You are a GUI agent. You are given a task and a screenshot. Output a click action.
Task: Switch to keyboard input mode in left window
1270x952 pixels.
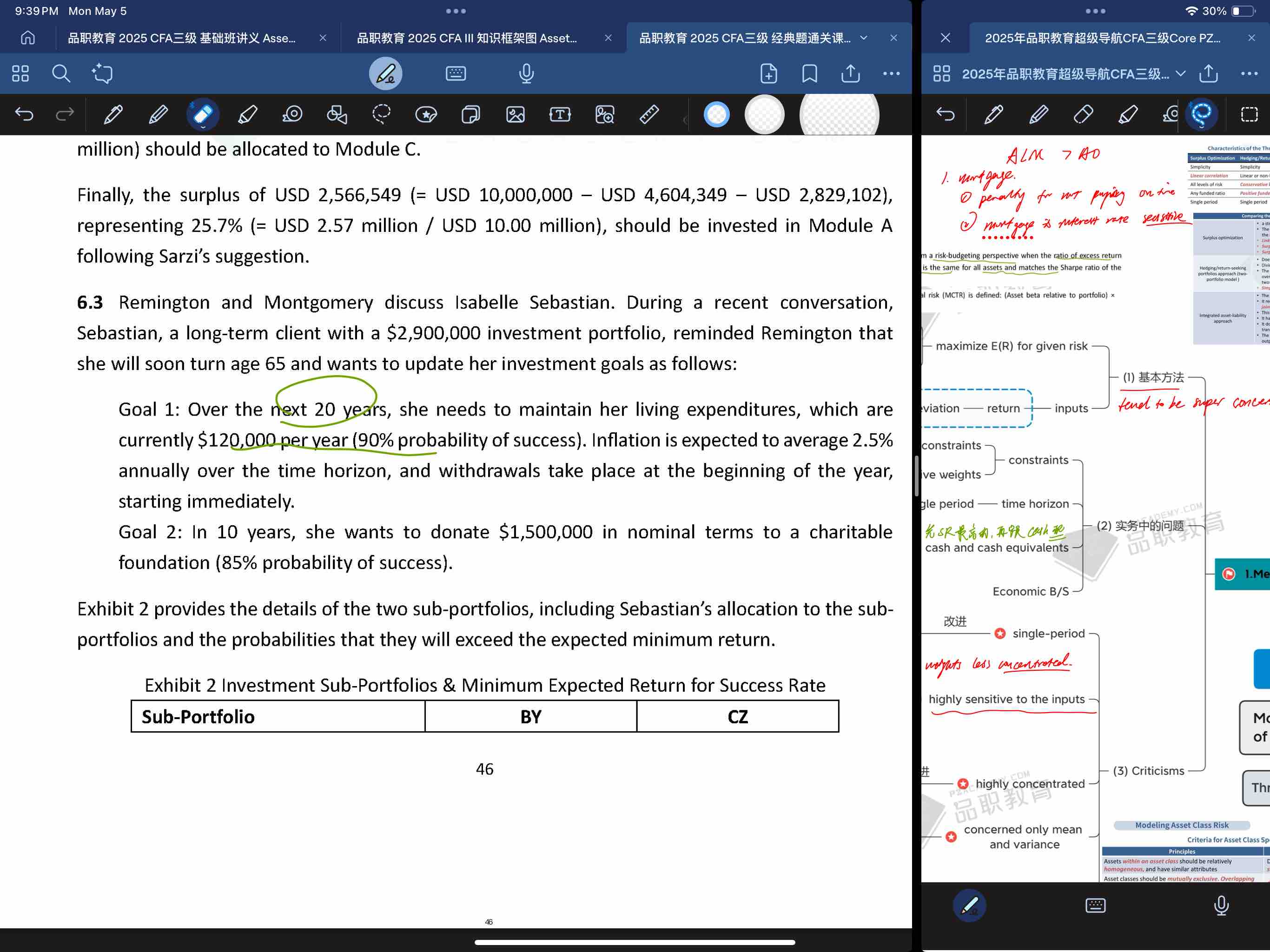click(456, 73)
